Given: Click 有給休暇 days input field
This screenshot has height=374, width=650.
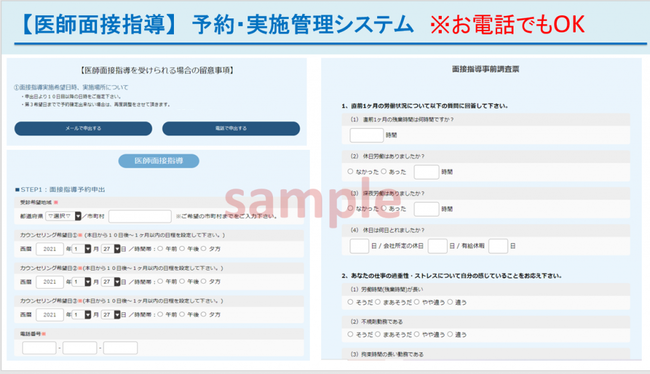Looking at the screenshot, I should tap(498, 246).
